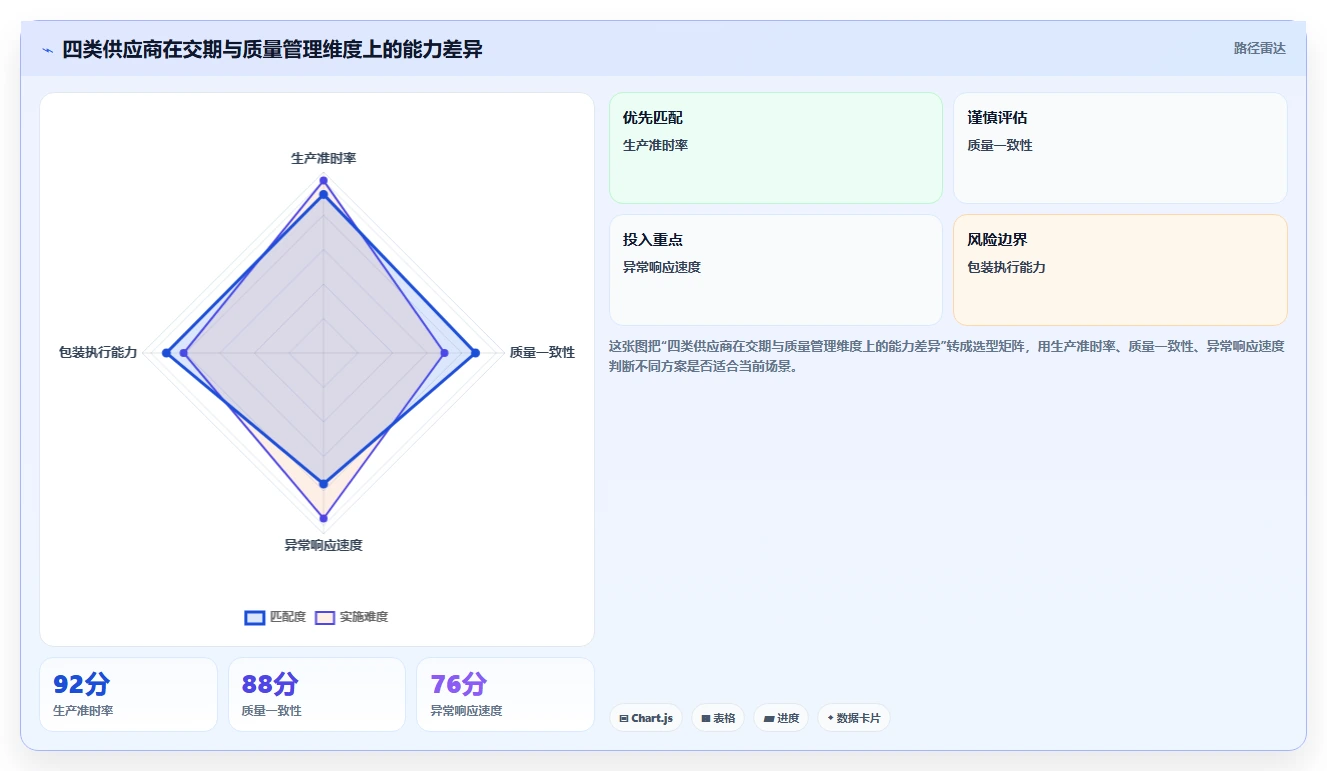Click 包装执行能力 text in 风险边界 card
Screen dimensions: 1327x771
click(1007, 267)
